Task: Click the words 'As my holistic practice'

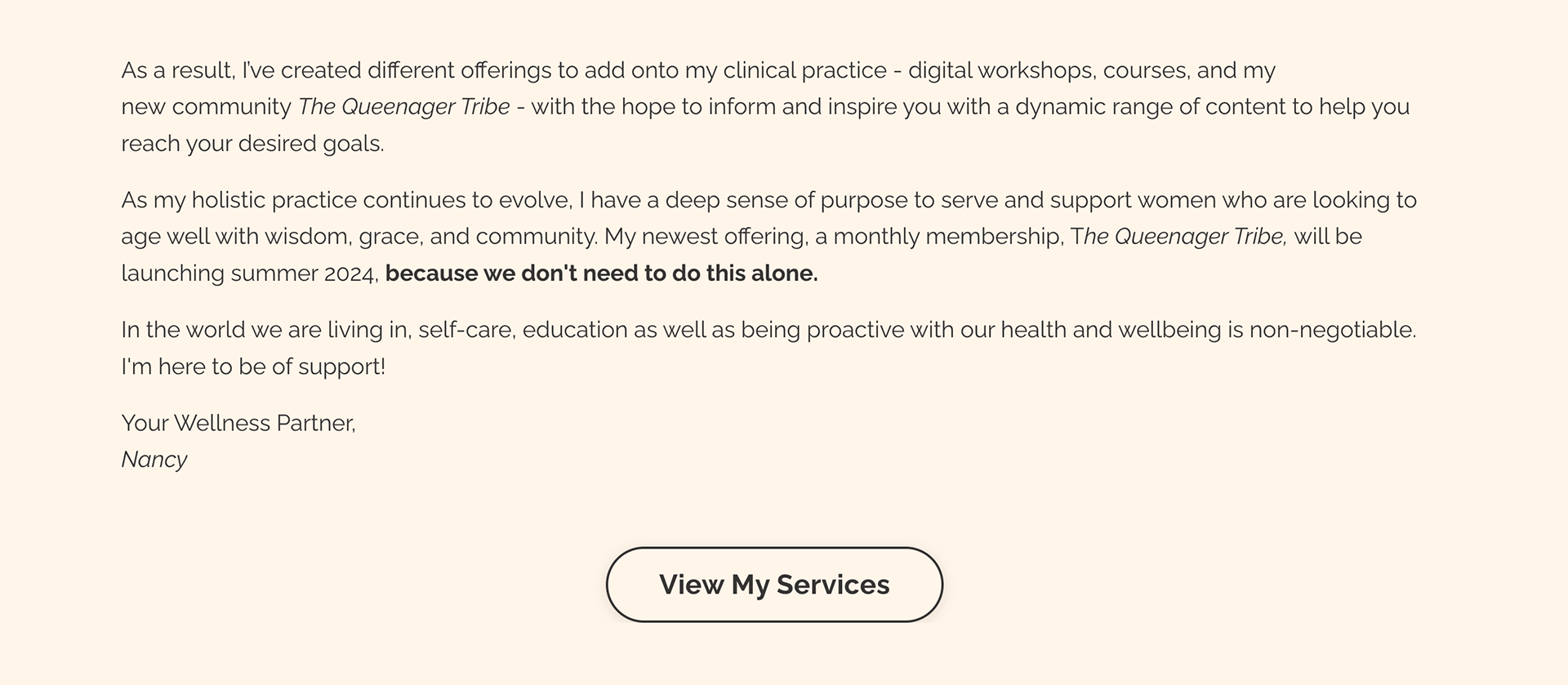Action: tap(239, 200)
